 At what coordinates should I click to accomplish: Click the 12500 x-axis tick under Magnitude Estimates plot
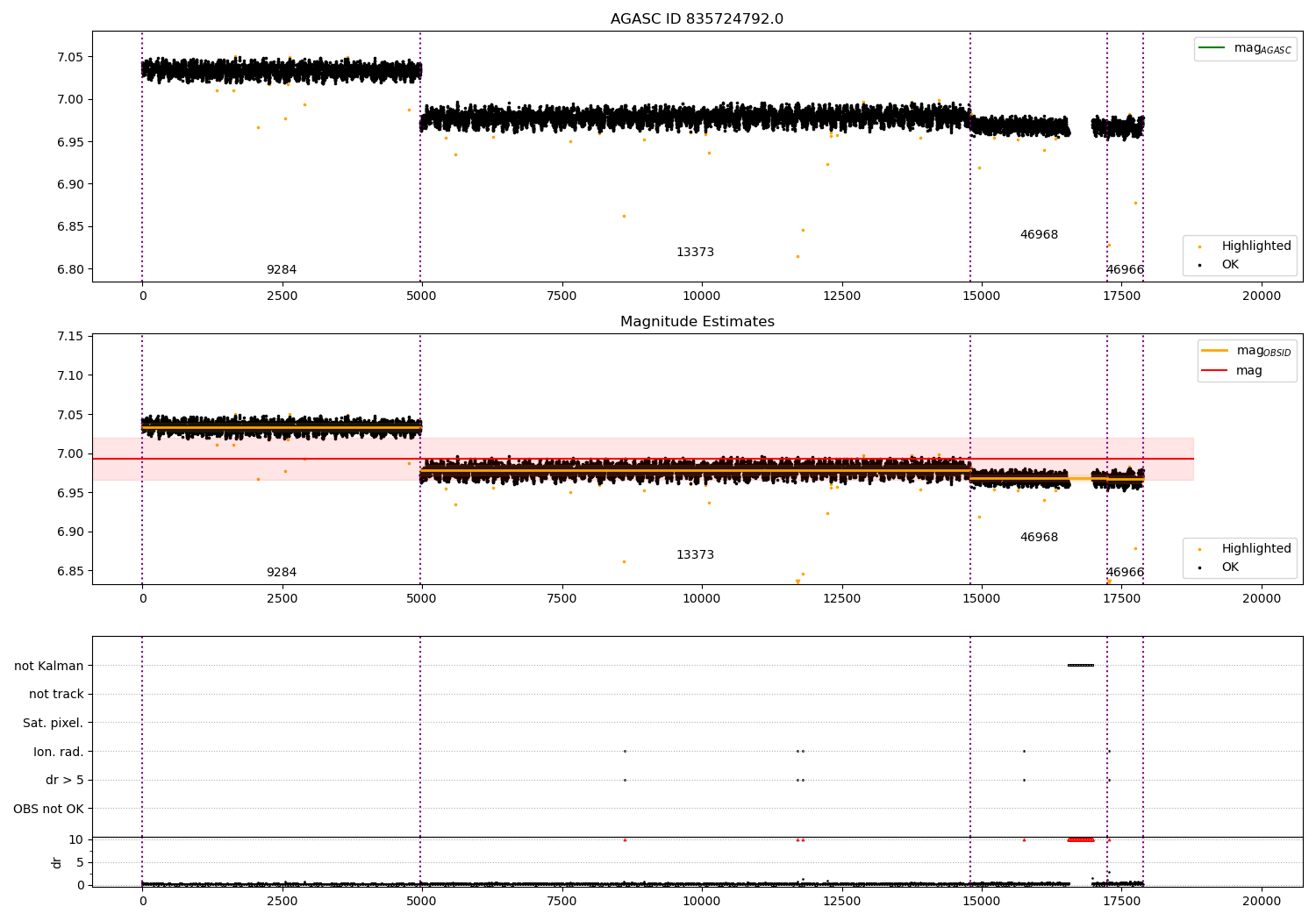pyautogui.click(x=841, y=599)
